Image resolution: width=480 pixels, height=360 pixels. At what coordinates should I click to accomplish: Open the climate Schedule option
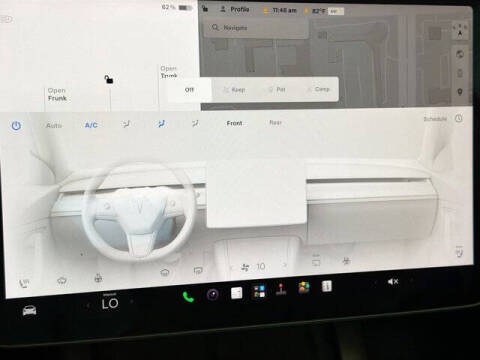(443, 118)
